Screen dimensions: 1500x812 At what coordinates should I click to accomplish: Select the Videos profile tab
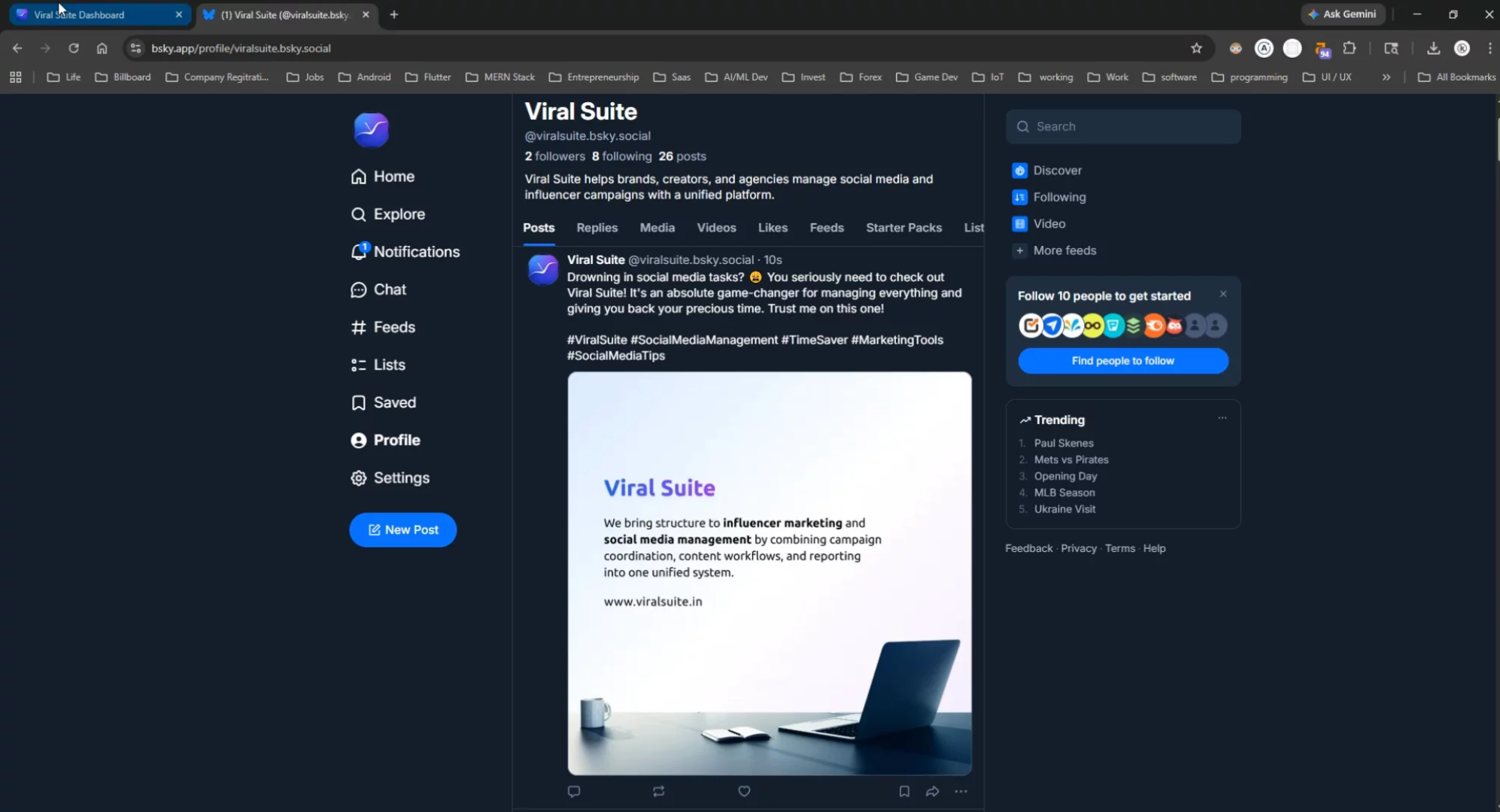point(716,228)
